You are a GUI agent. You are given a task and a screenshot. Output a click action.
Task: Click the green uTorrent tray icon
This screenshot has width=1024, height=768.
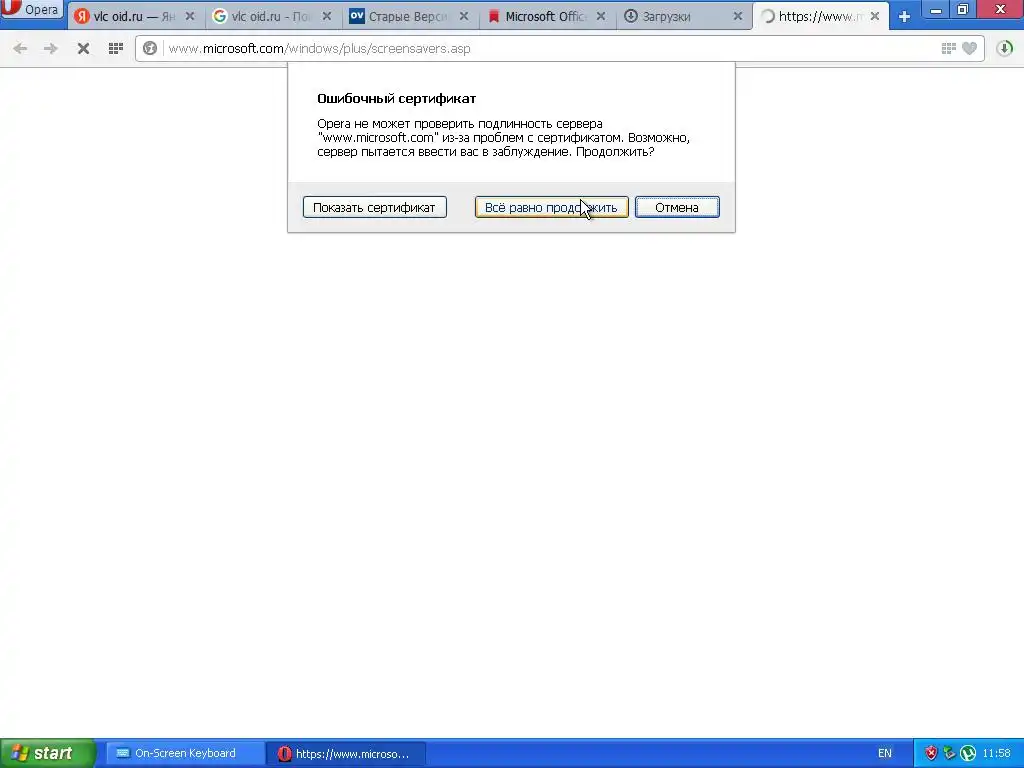point(968,754)
